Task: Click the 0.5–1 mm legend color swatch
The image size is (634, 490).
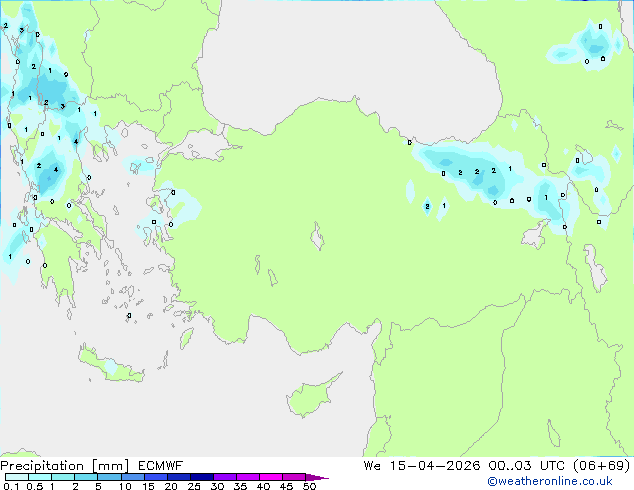Action: 40,477
